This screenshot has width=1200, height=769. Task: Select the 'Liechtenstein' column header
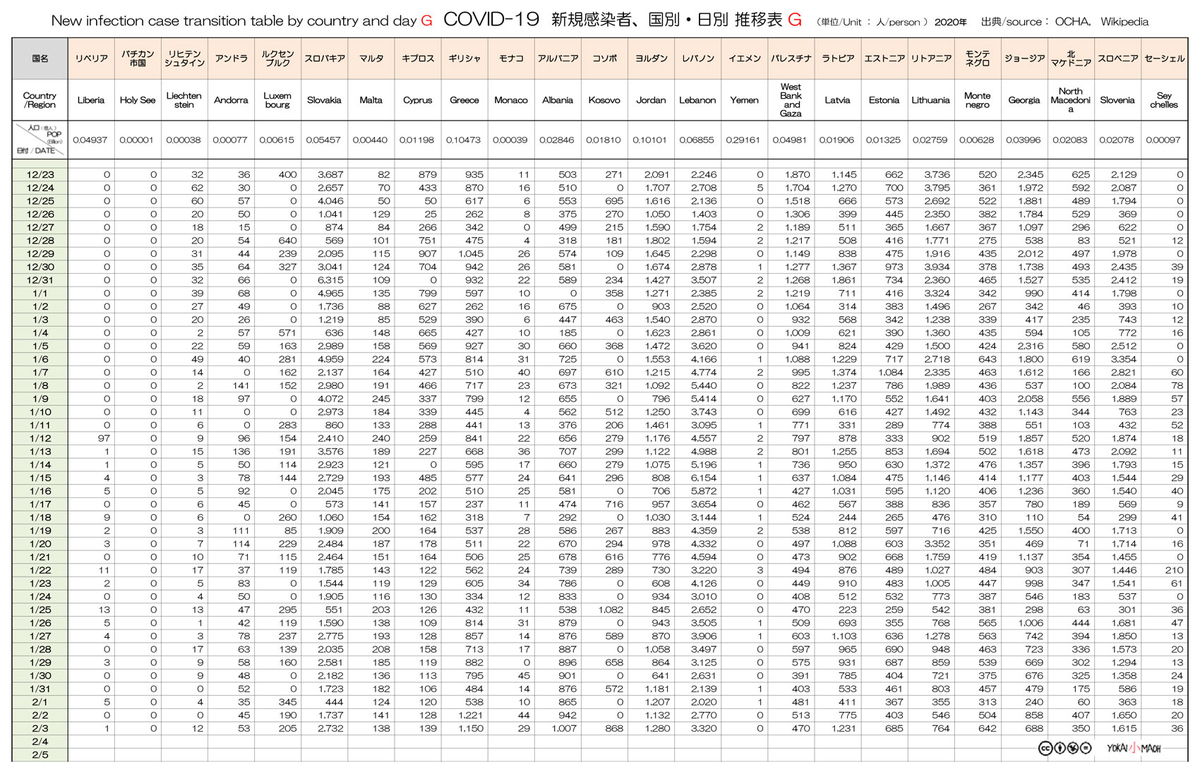(x=183, y=100)
